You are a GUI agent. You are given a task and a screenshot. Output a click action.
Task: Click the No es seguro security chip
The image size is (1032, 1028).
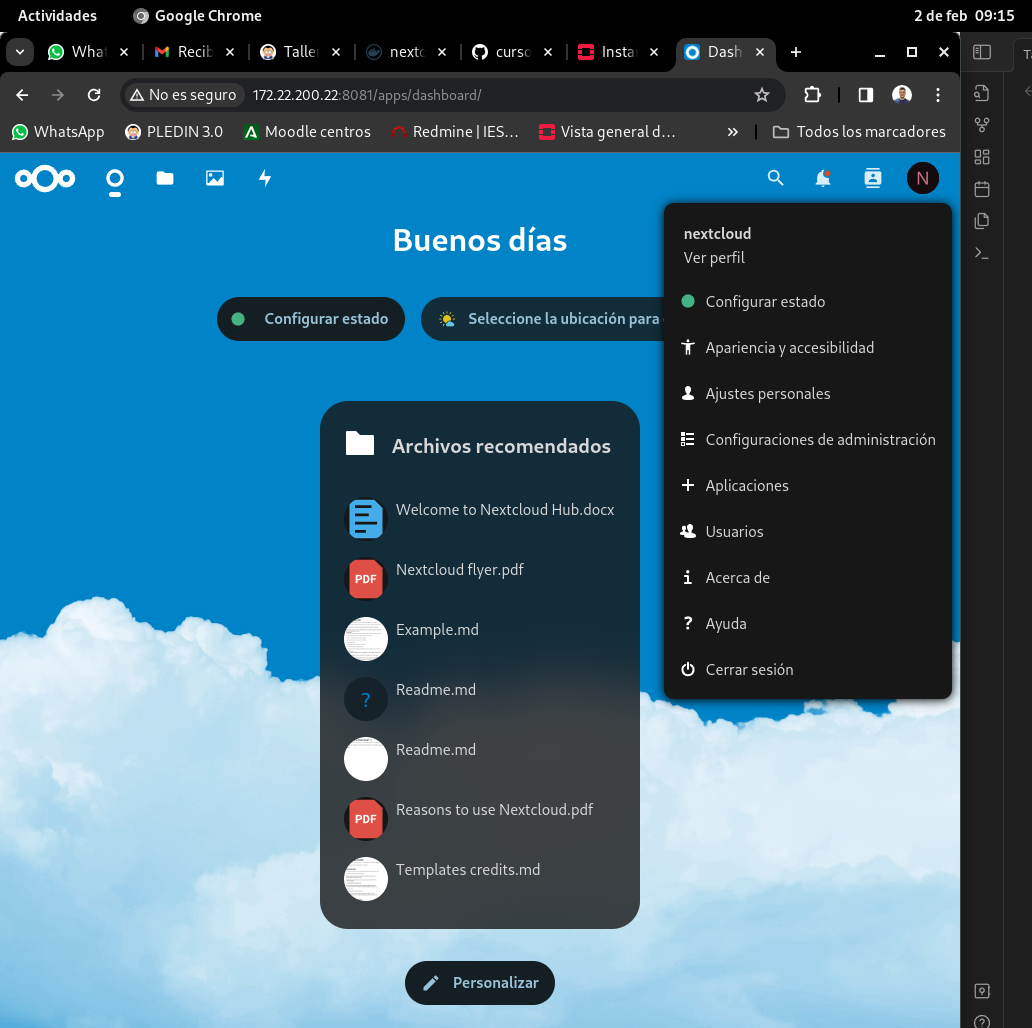coord(183,95)
